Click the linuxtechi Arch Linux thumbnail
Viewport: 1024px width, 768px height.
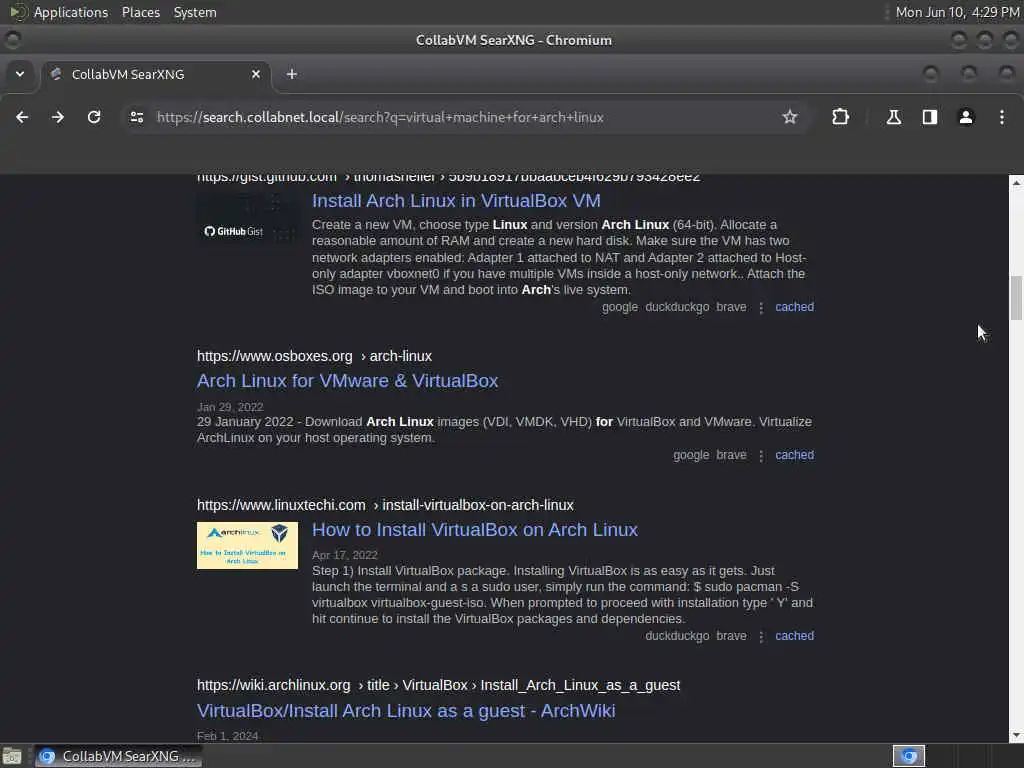coord(248,545)
